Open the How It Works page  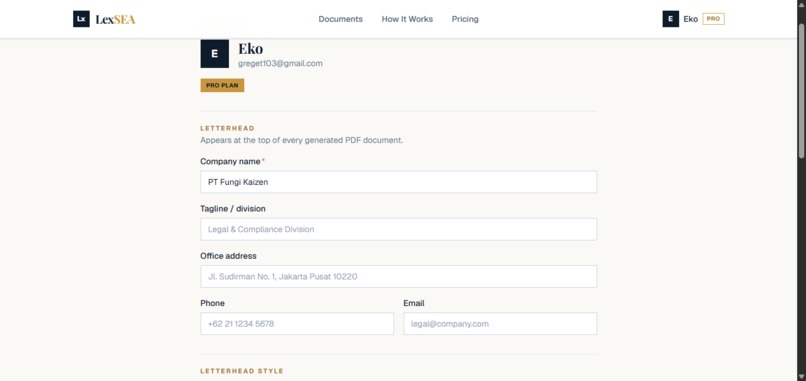pos(407,19)
